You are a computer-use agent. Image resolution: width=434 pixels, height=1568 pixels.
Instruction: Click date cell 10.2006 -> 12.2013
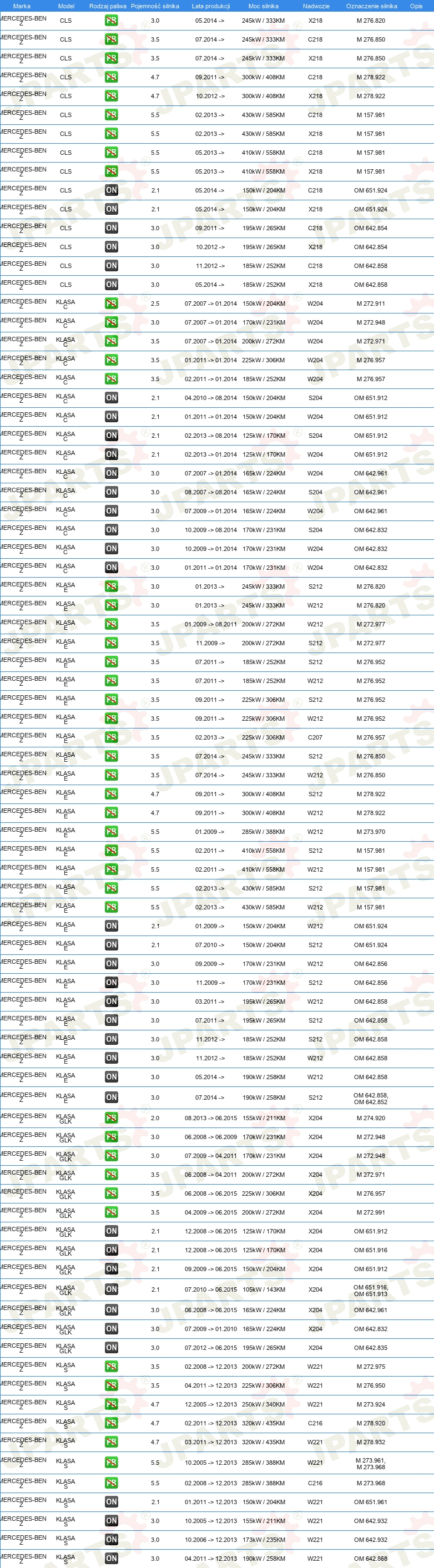[210, 1540]
